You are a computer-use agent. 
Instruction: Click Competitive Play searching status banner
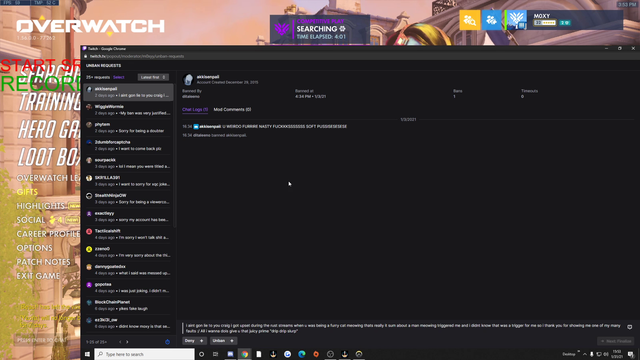tap(320, 29)
